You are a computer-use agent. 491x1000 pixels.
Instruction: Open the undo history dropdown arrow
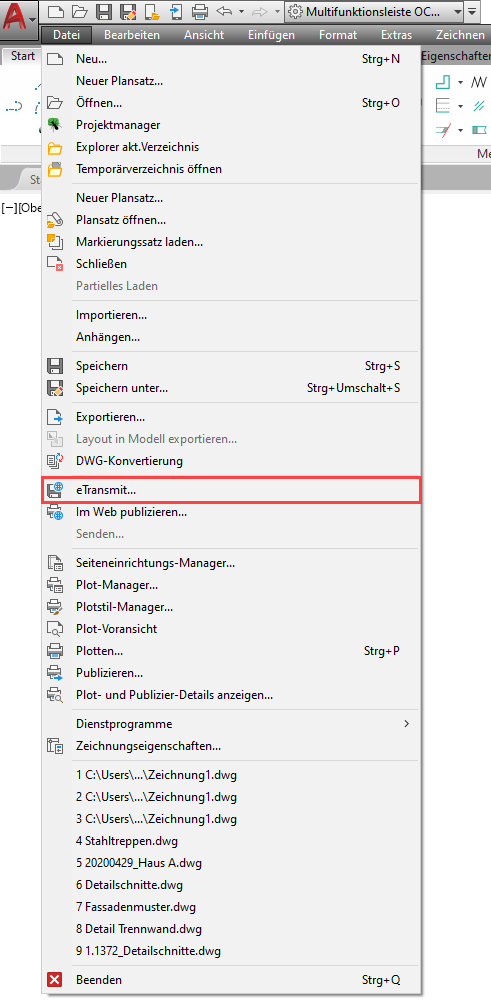241,11
